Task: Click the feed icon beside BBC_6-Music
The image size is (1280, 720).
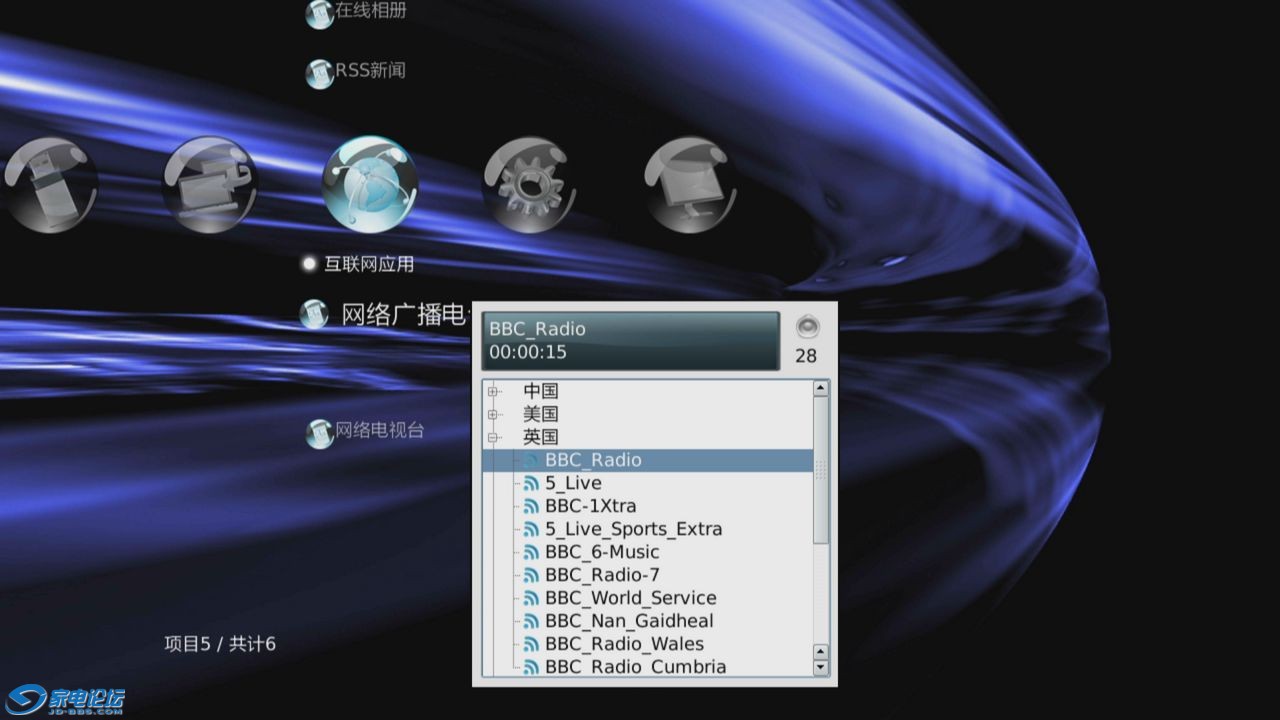Action: pos(531,553)
